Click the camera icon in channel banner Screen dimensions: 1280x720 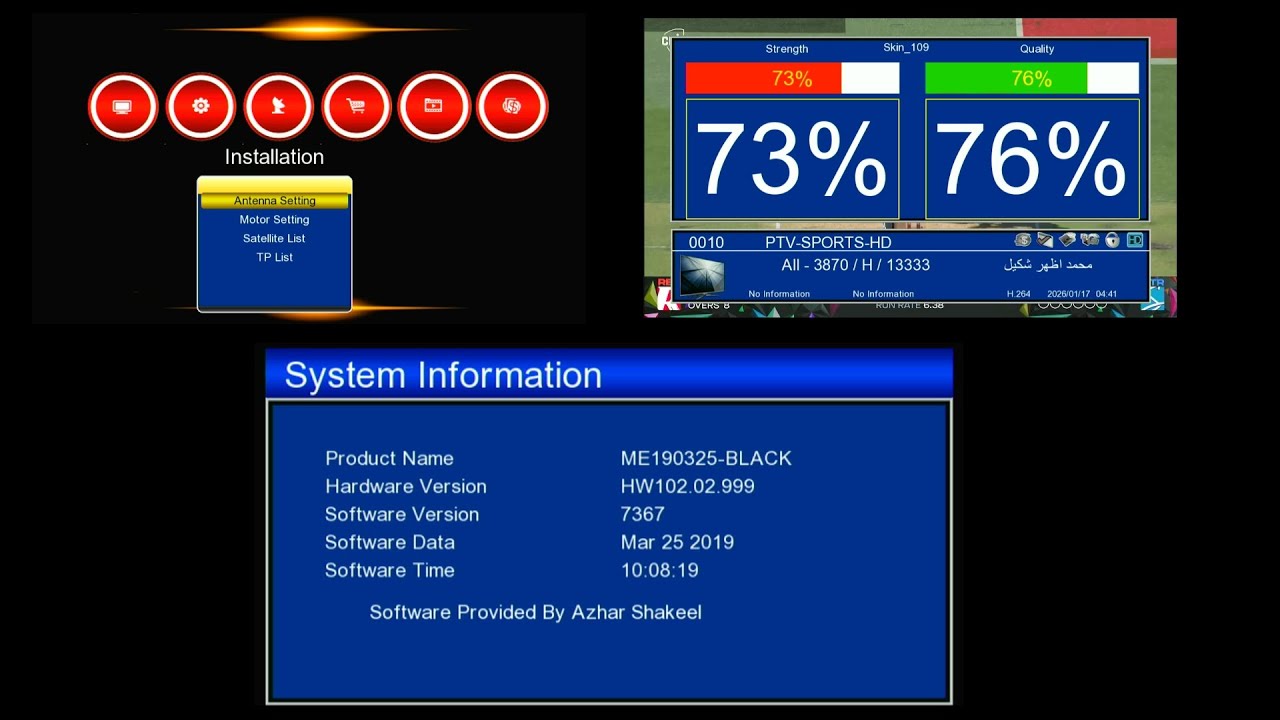pyautogui.click(x=1089, y=240)
